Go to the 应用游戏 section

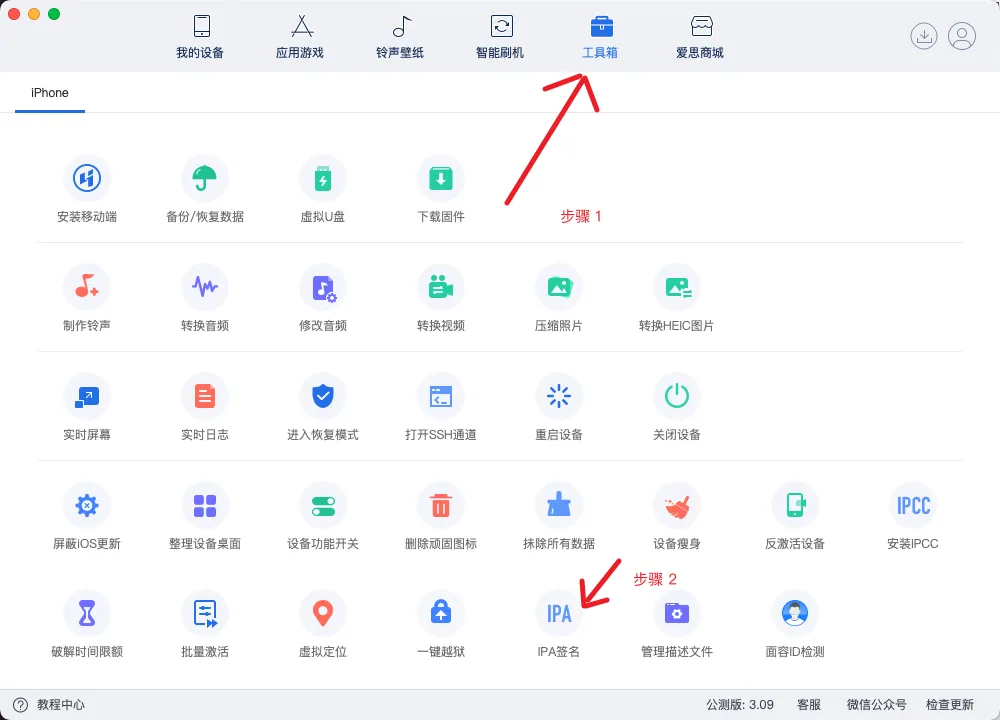(x=300, y=37)
